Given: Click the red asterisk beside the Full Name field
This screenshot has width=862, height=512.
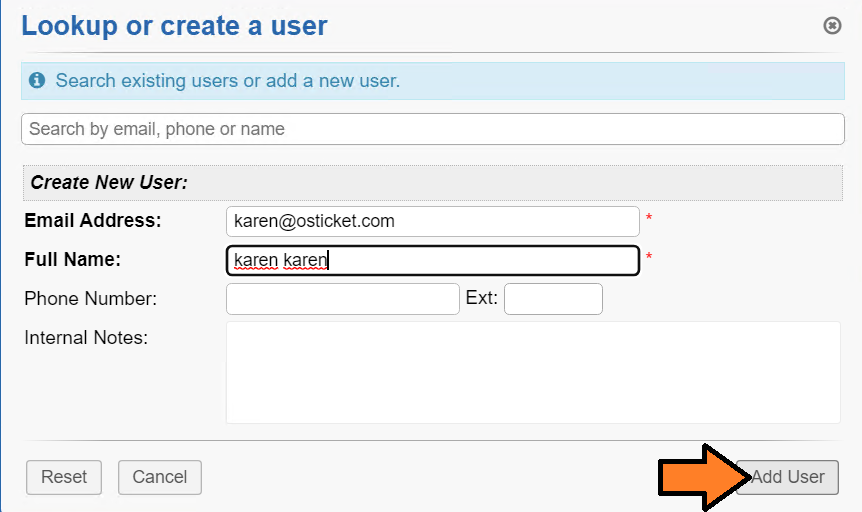Looking at the screenshot, I should click(x=649, y=257).
